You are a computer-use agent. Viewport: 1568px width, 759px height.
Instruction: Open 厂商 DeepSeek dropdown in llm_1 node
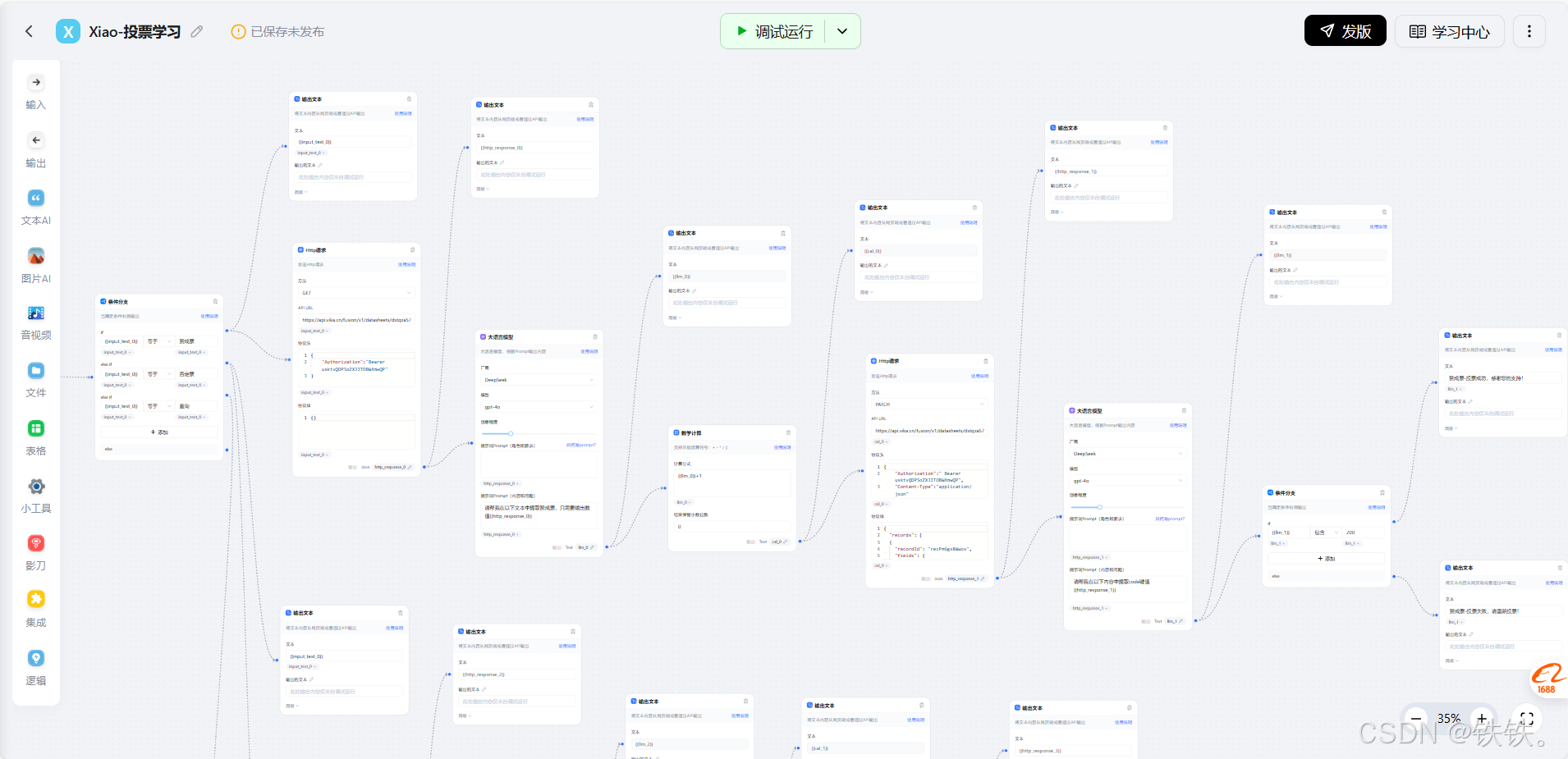(1128, 454)
